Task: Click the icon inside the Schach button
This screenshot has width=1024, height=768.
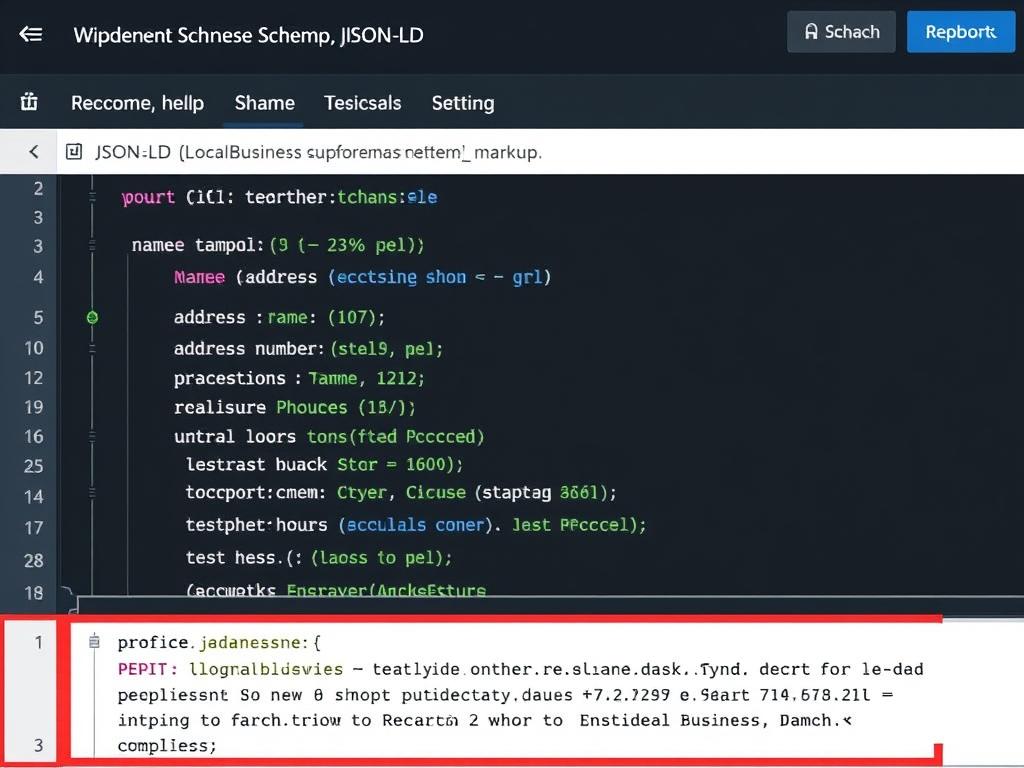Action: (x=811, y=32)
